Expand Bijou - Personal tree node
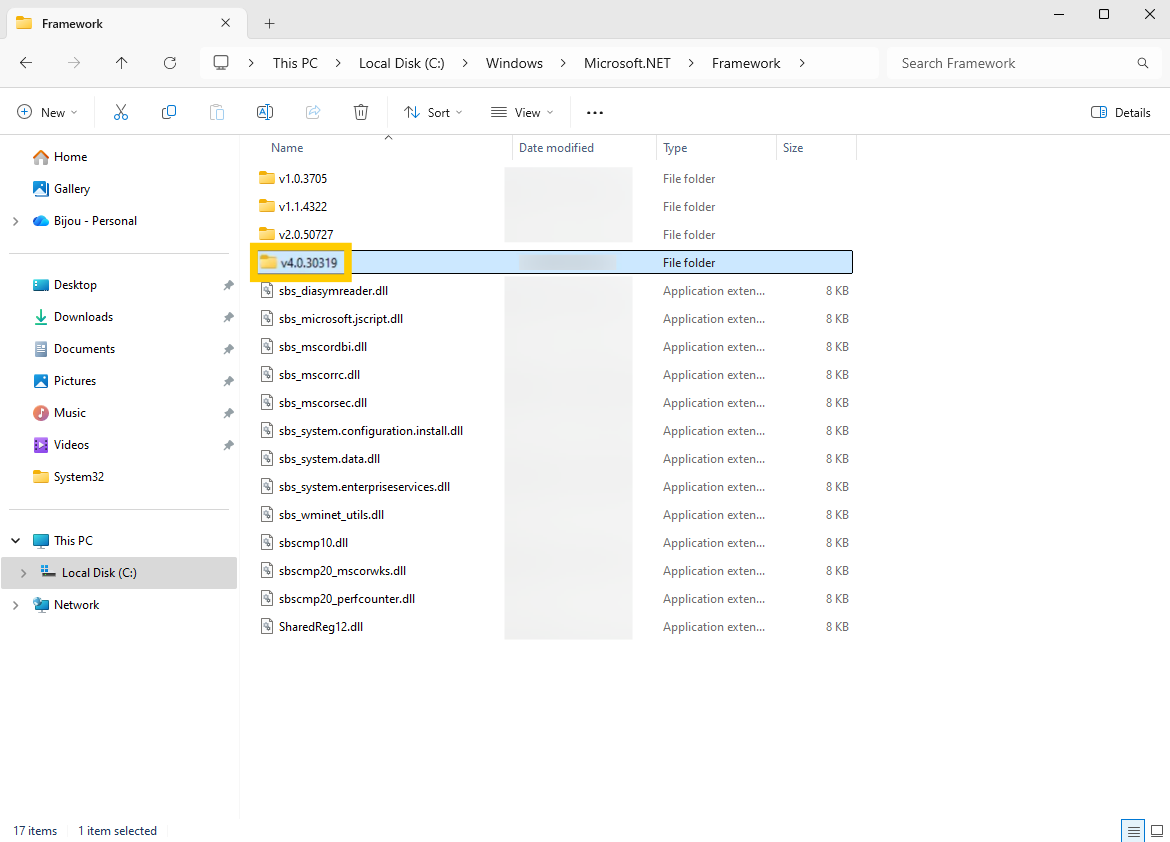Screen dimensions: 1170x842 [x=16, y=221]
